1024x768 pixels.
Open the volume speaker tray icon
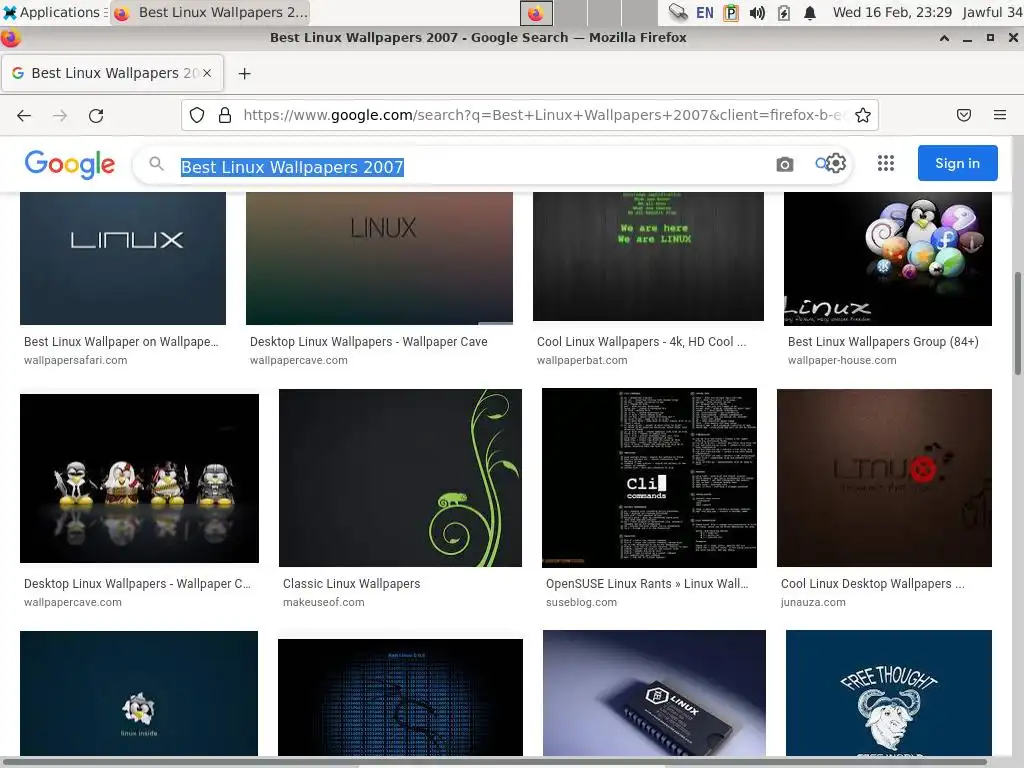(x=757, y=13)
